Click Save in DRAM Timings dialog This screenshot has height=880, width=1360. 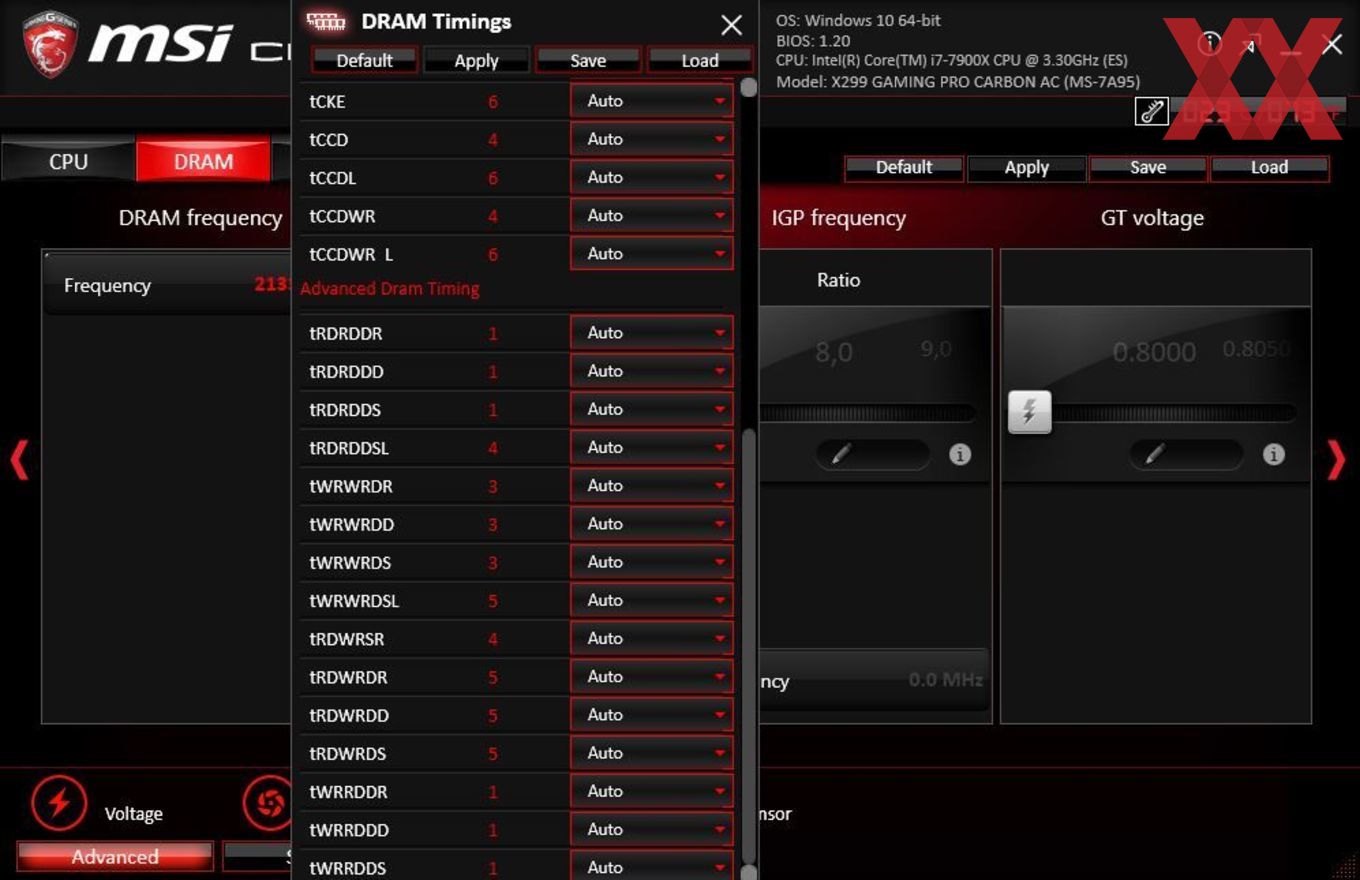588,60
